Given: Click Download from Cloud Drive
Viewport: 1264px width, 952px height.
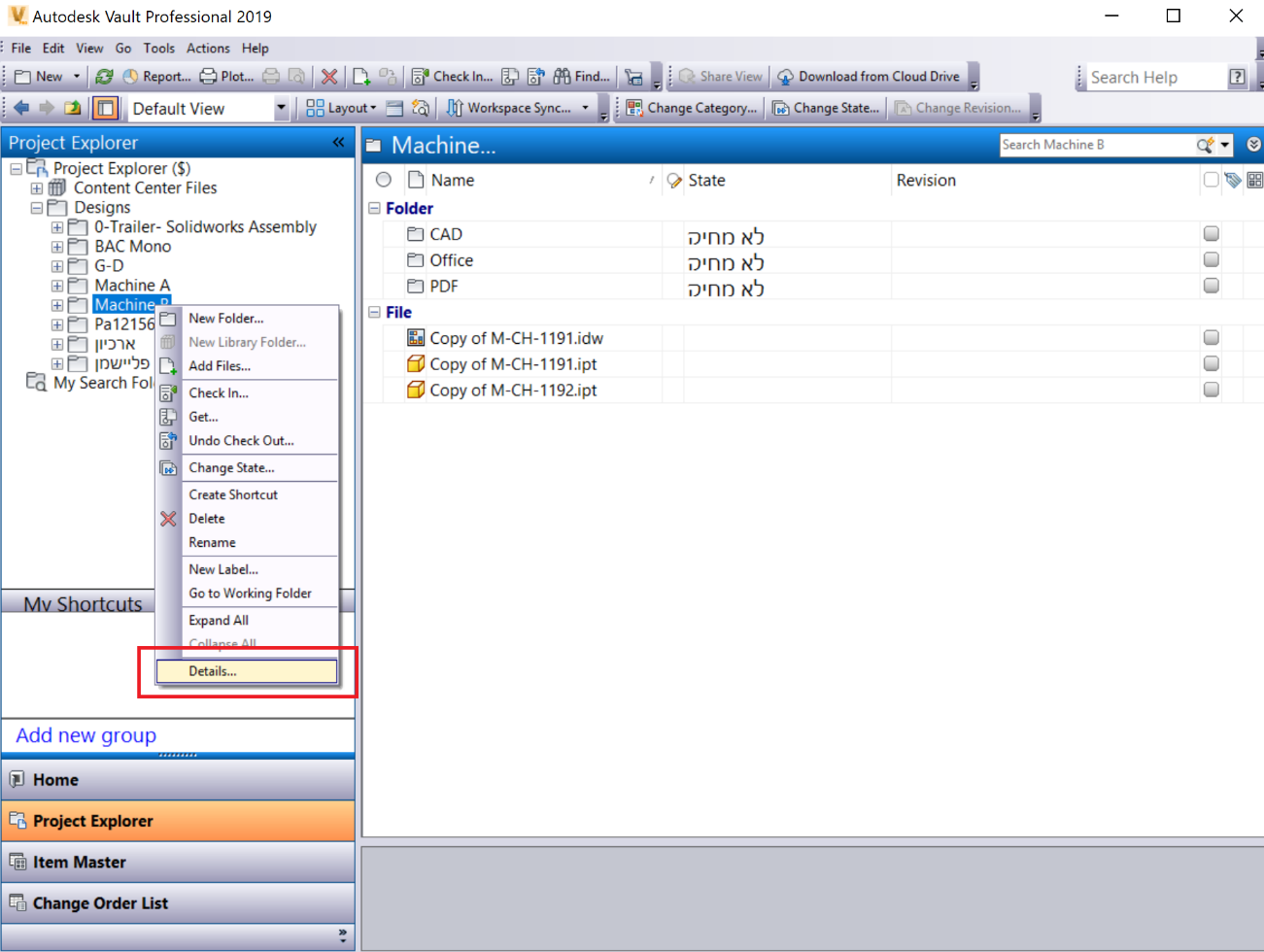Looking at the screenshot, I should 869,76.
